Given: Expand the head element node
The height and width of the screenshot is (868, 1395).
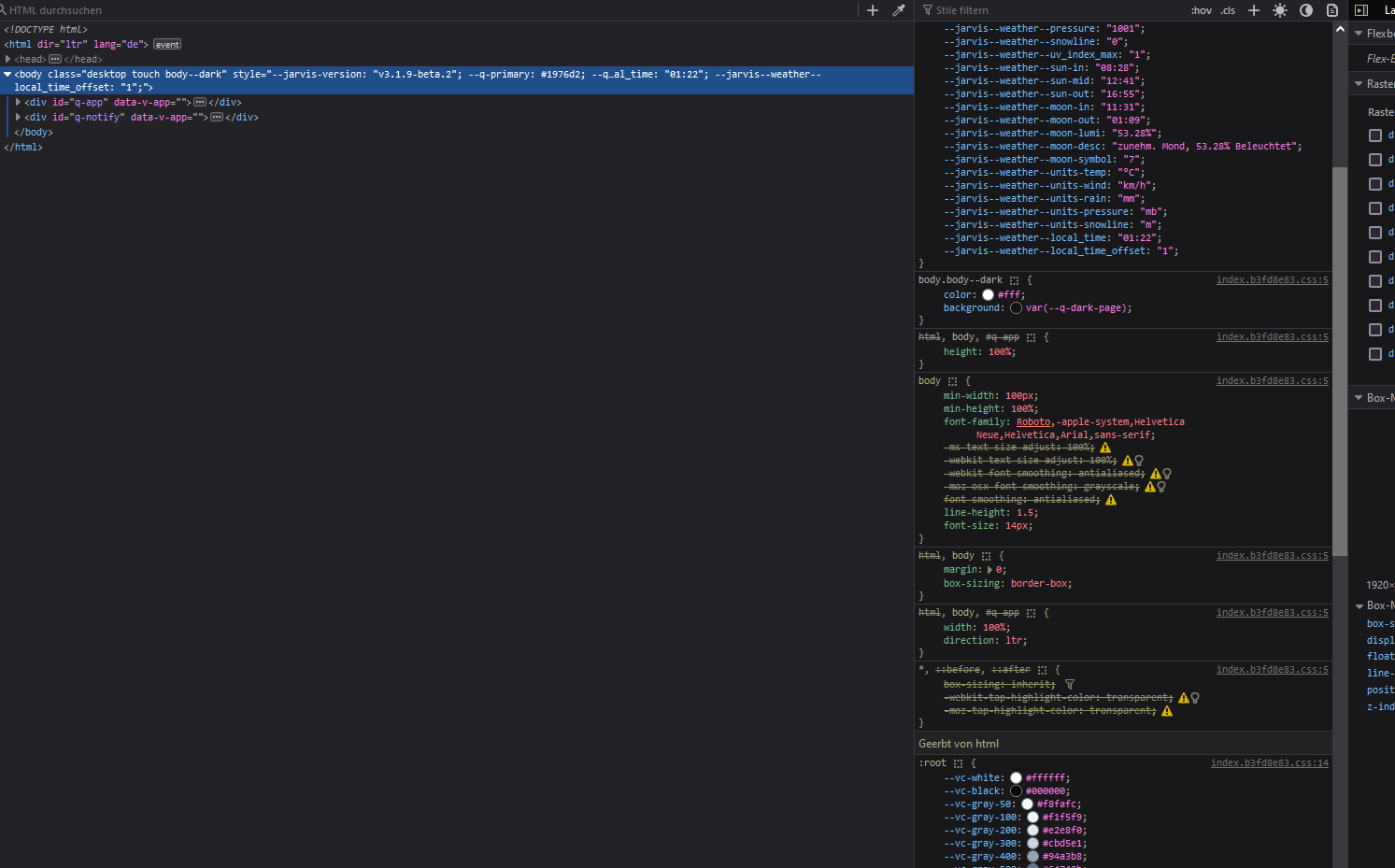Looking at the screenshot, I should click(8, 59).
